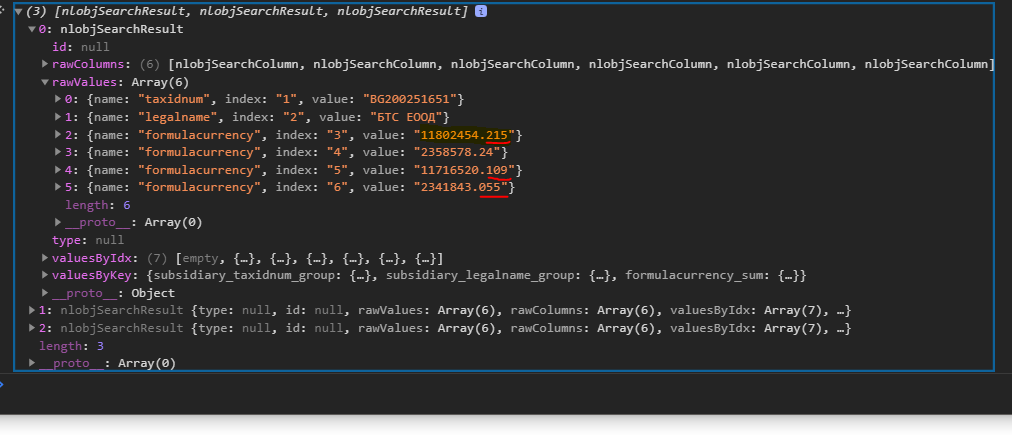Click the info badge beside the array header

[480, 12]
